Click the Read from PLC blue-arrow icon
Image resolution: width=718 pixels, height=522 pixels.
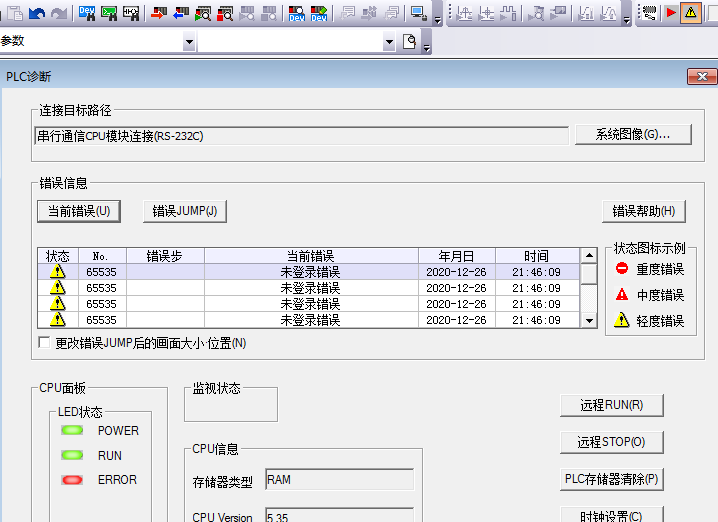[x=180, y=13]
